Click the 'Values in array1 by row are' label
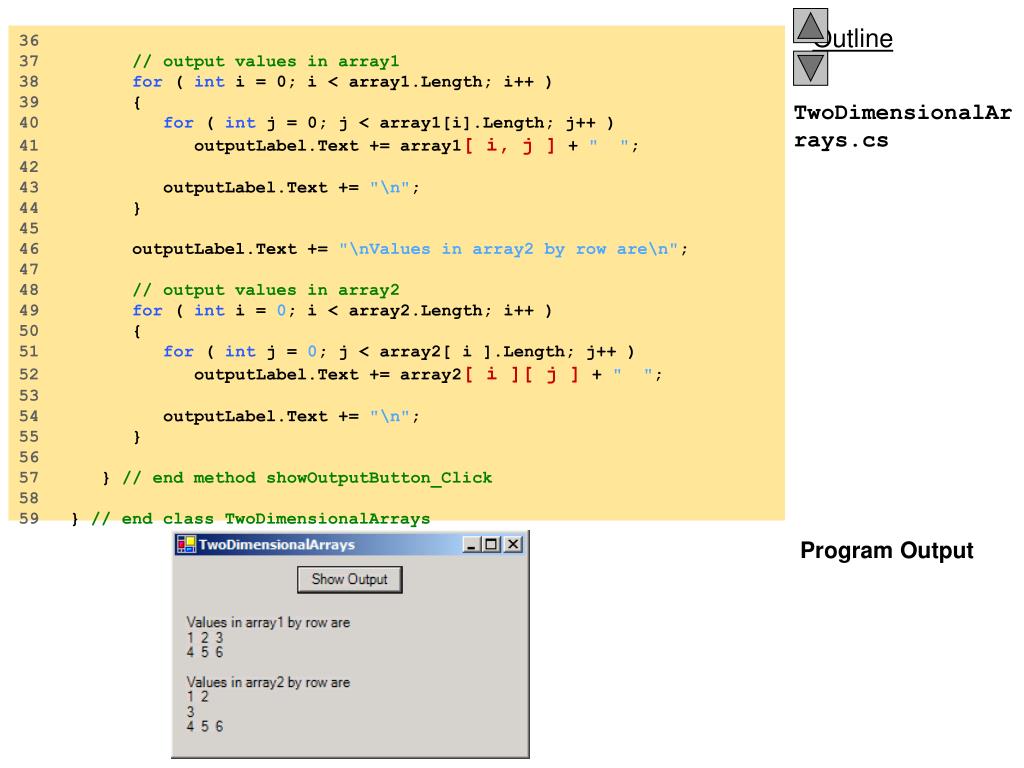 (x=268, y=622)
